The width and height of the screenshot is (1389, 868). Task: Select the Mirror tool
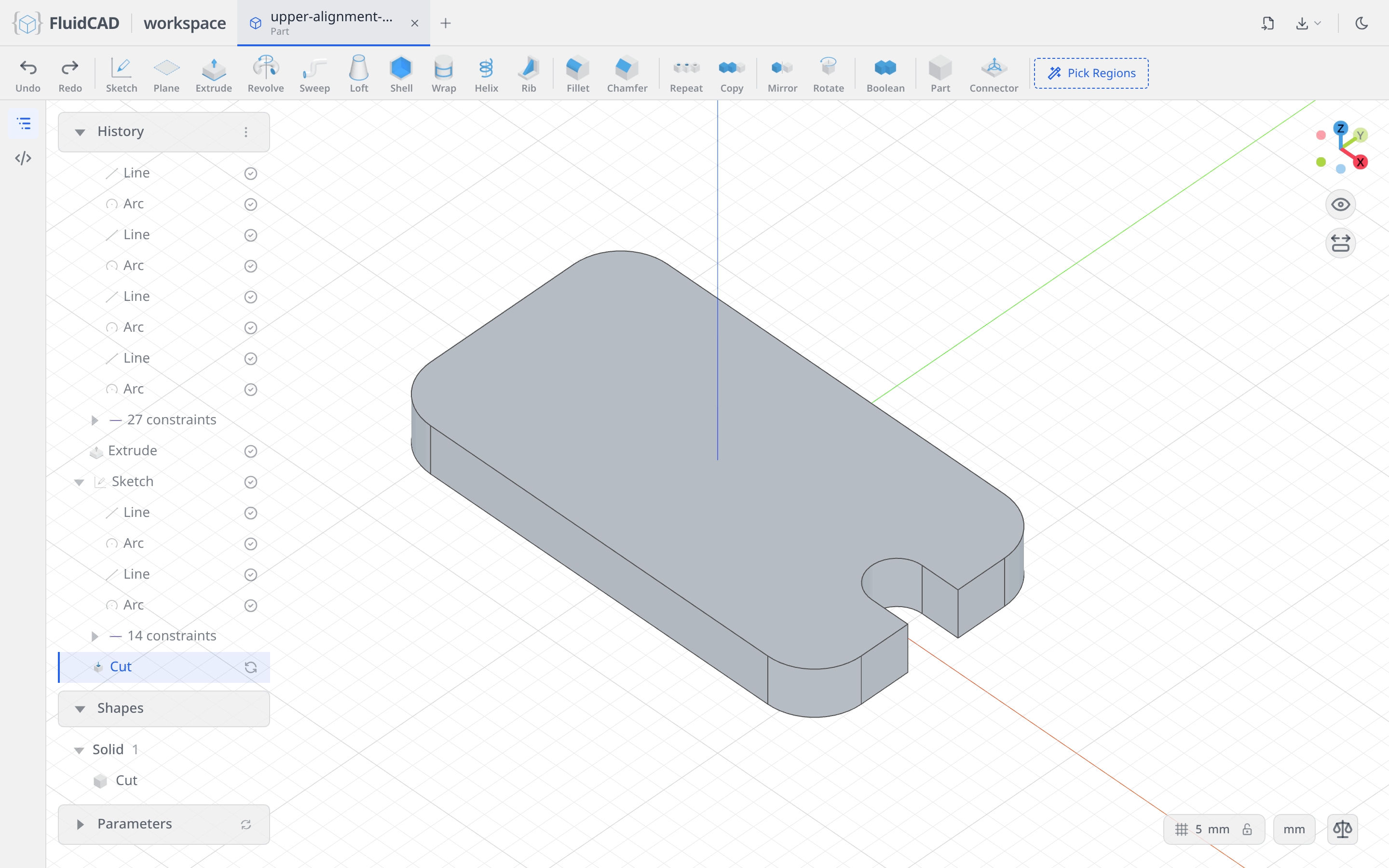pos(782,74)
